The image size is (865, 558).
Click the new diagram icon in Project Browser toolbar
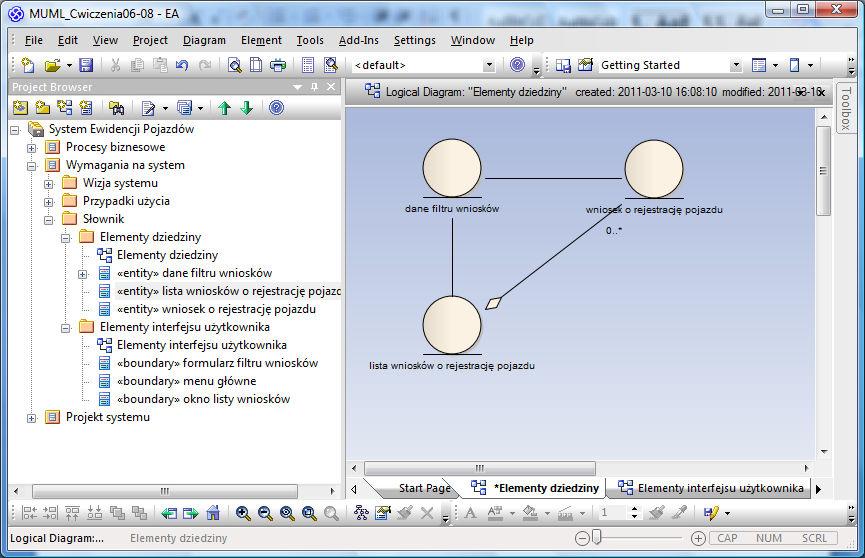tap(65, 108)
